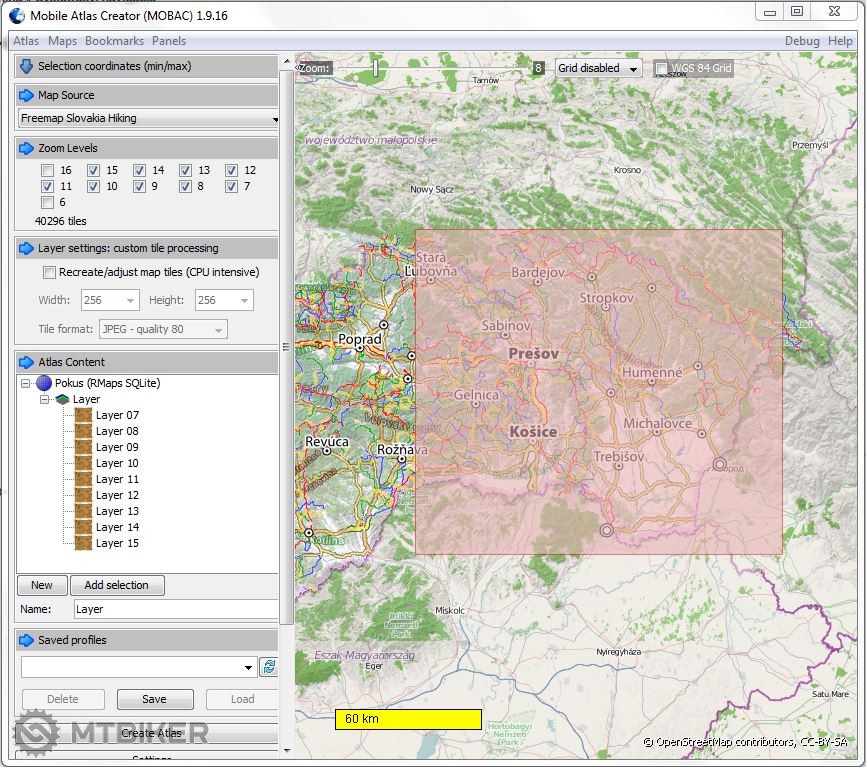
Task: Enable zoom level 16 checkbox
Action: [47, 171]
